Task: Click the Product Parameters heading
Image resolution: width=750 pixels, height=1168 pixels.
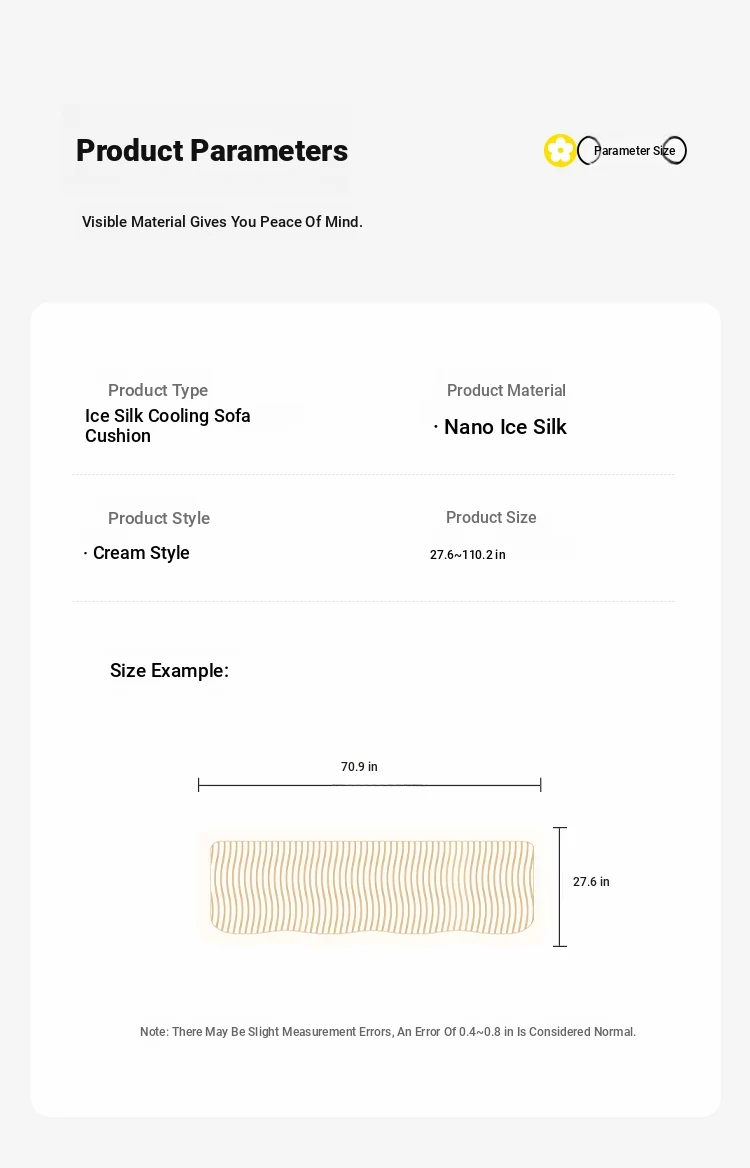Action: [x=212, y=150]
